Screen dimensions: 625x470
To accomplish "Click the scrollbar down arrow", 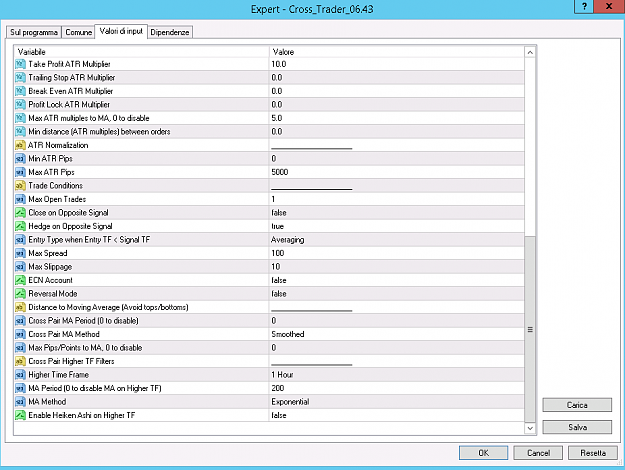I will pyautogui.click(x=530, y=428).
